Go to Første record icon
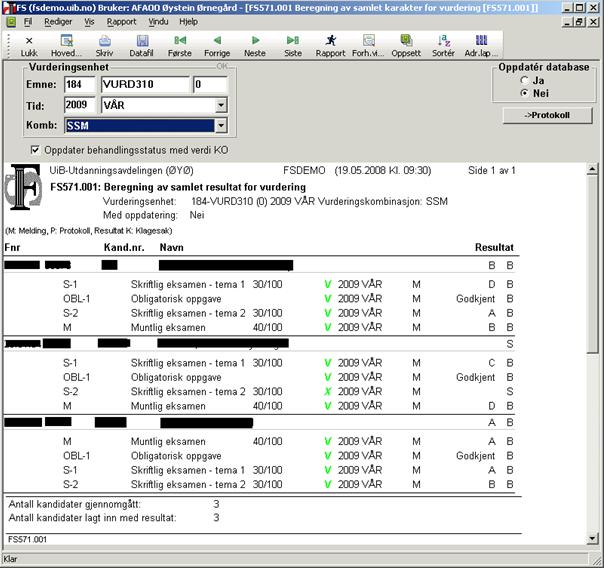The width and height of the screenshot is (604, 568). pyautogui.click(x=180, y=40)
